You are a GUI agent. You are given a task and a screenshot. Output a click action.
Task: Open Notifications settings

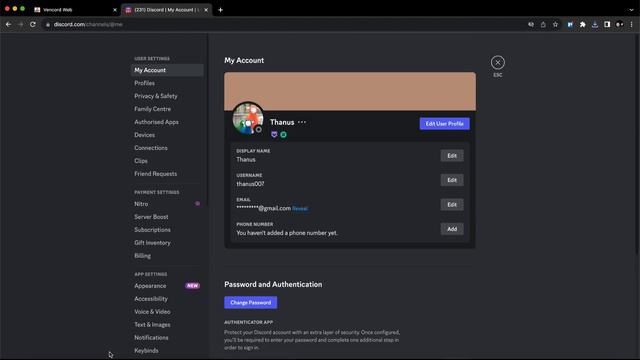click(x=167, y=338)
